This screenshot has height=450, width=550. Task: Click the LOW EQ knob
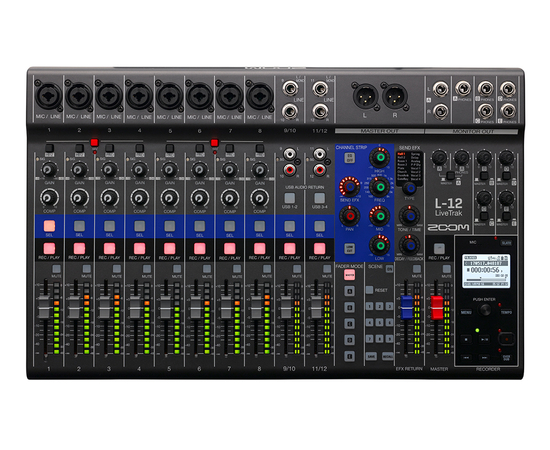click(380, 245)
